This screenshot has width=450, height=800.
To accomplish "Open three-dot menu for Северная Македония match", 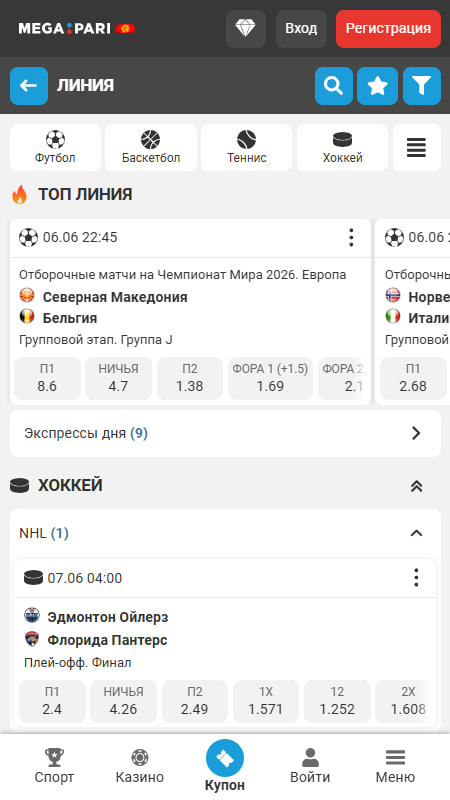I will (x=351, y=238).
